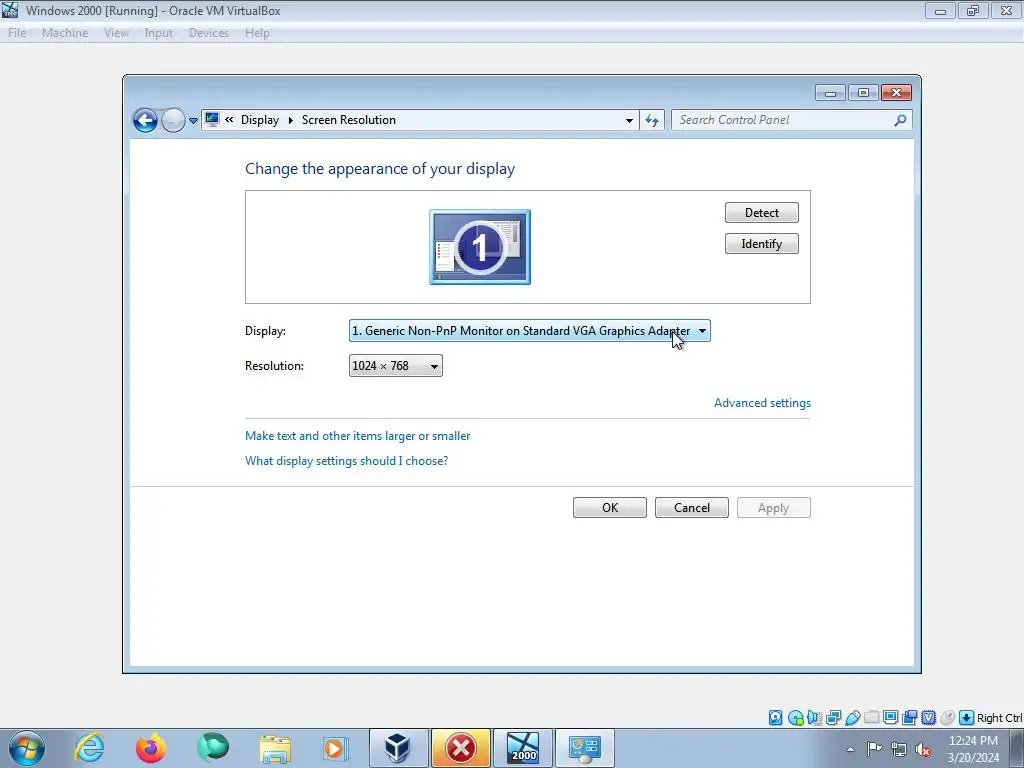1024x768 pixels.
Task: Switch to Control Panel taskbar button
Action: point(584,748)
